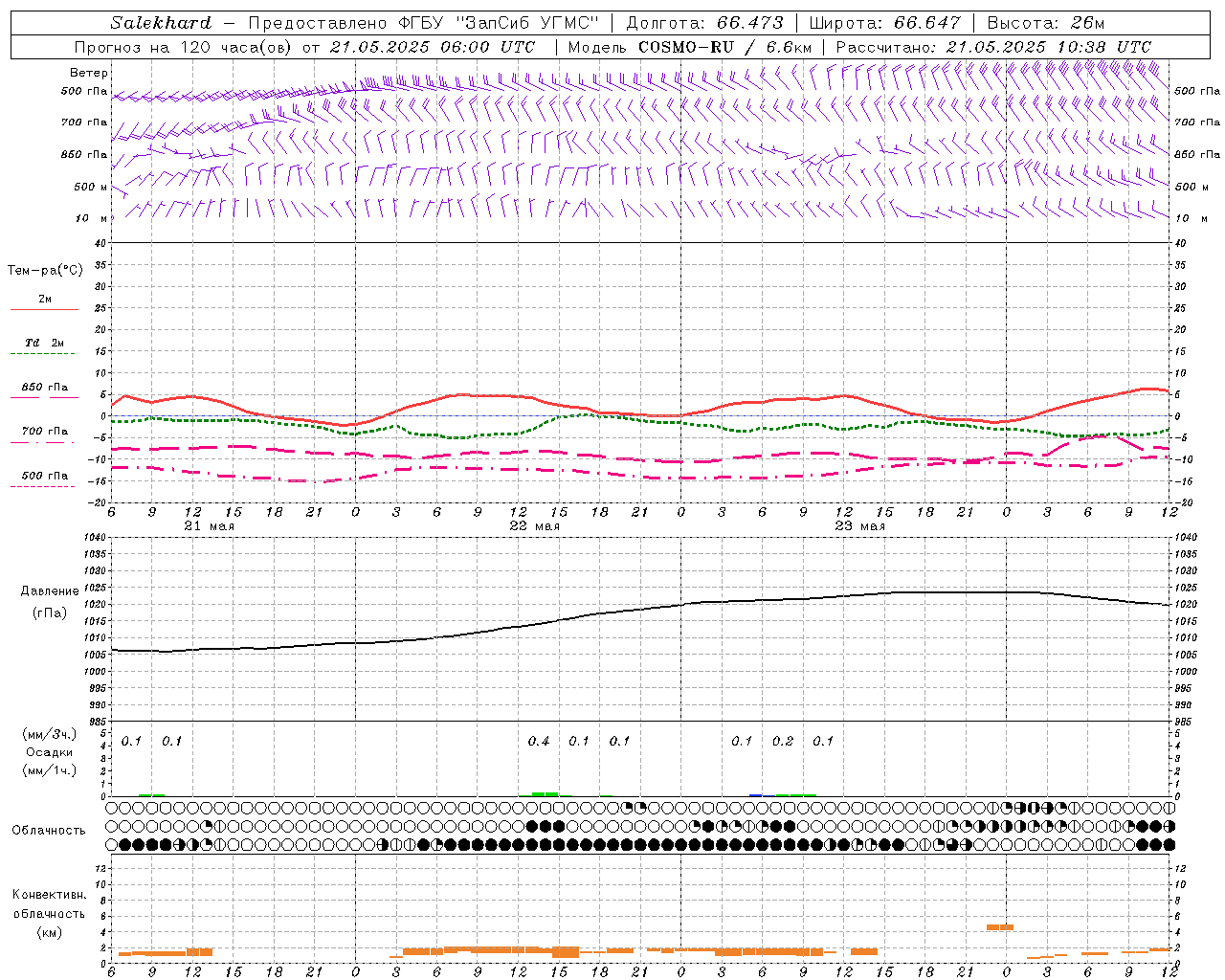Click the "(мм/3ч.)" precipitation unit label

pos(50,735)
